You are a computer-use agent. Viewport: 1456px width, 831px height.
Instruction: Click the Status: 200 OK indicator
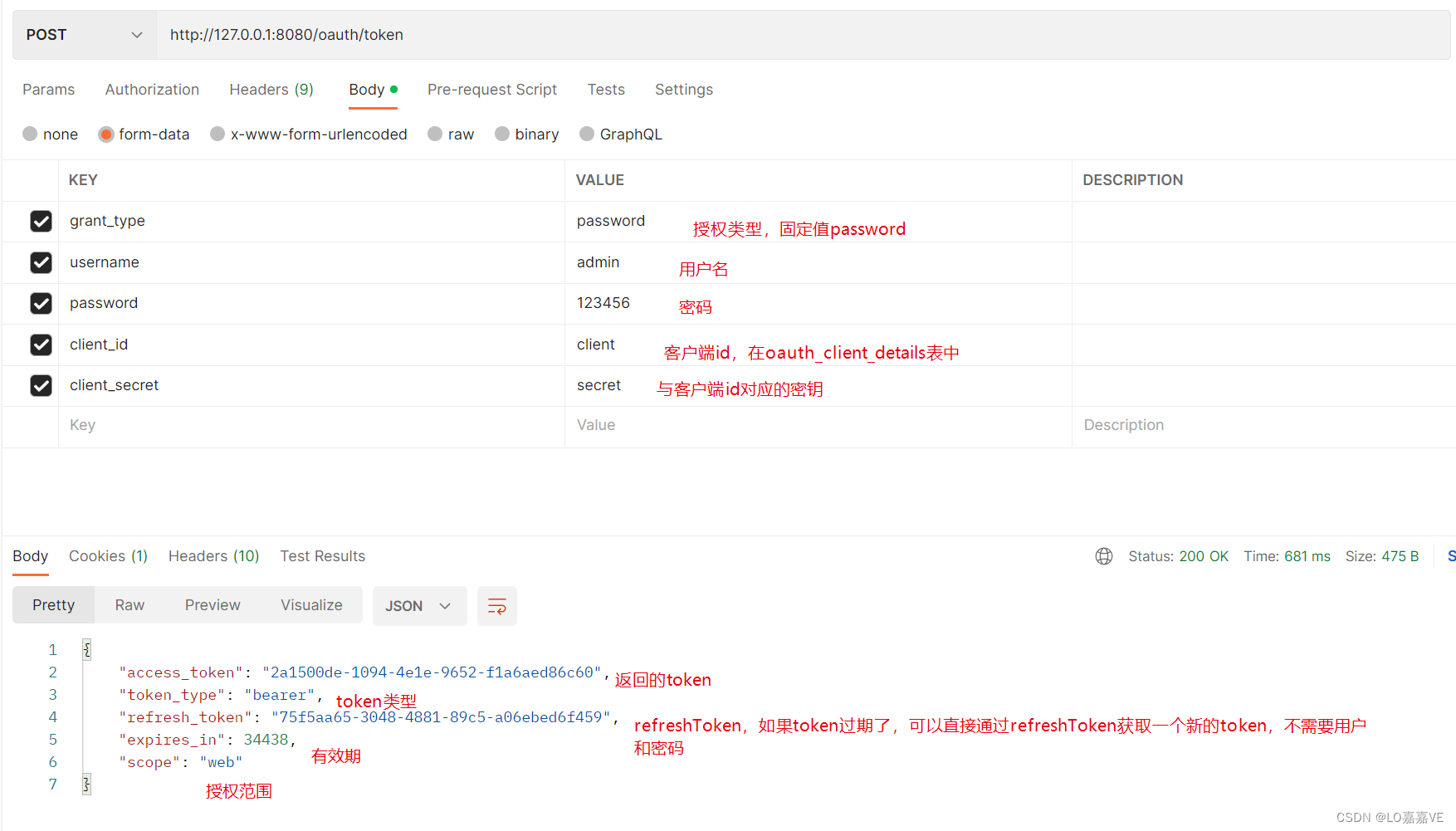click(x=1178, y=555)
